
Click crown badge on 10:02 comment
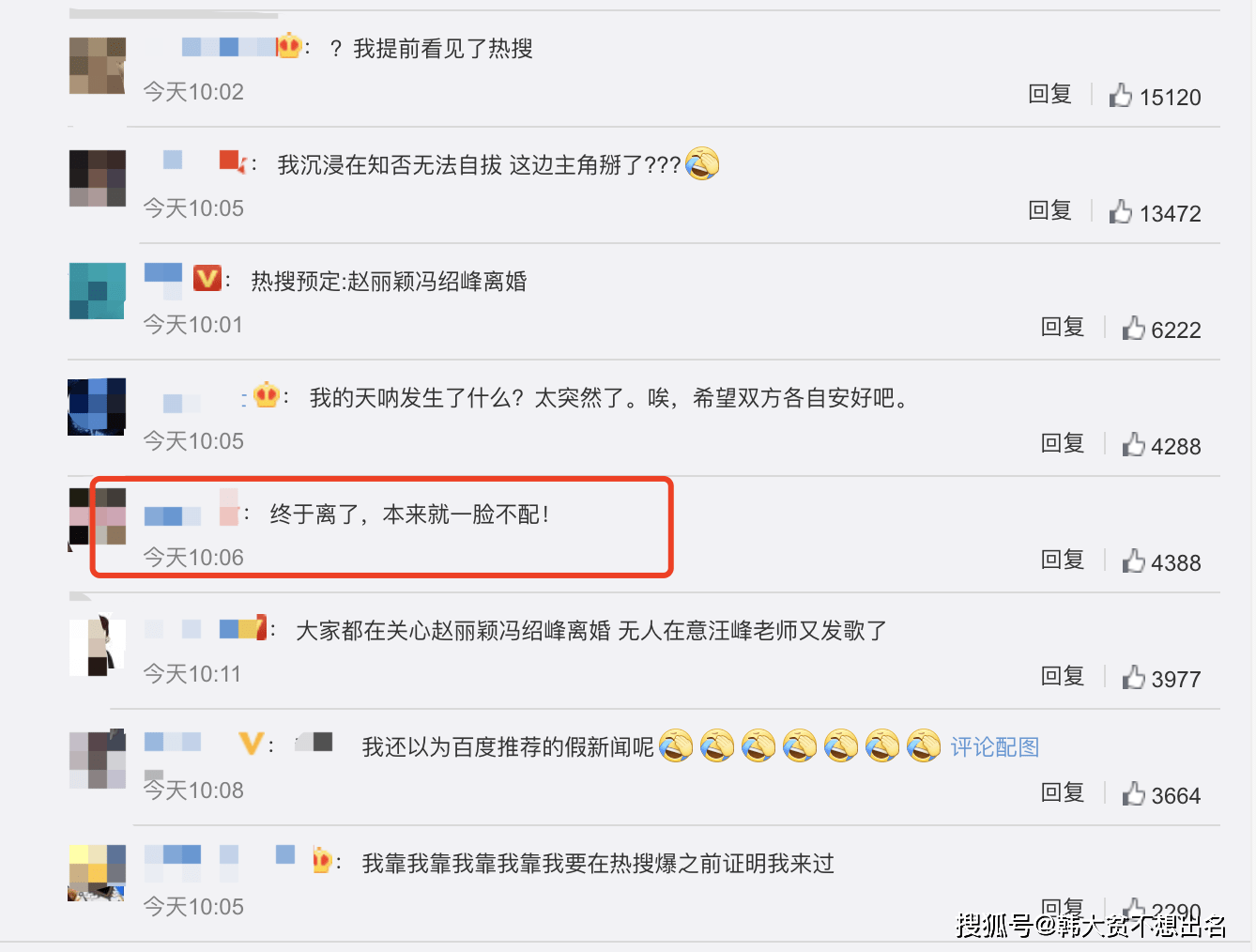[x=289, y=45]
